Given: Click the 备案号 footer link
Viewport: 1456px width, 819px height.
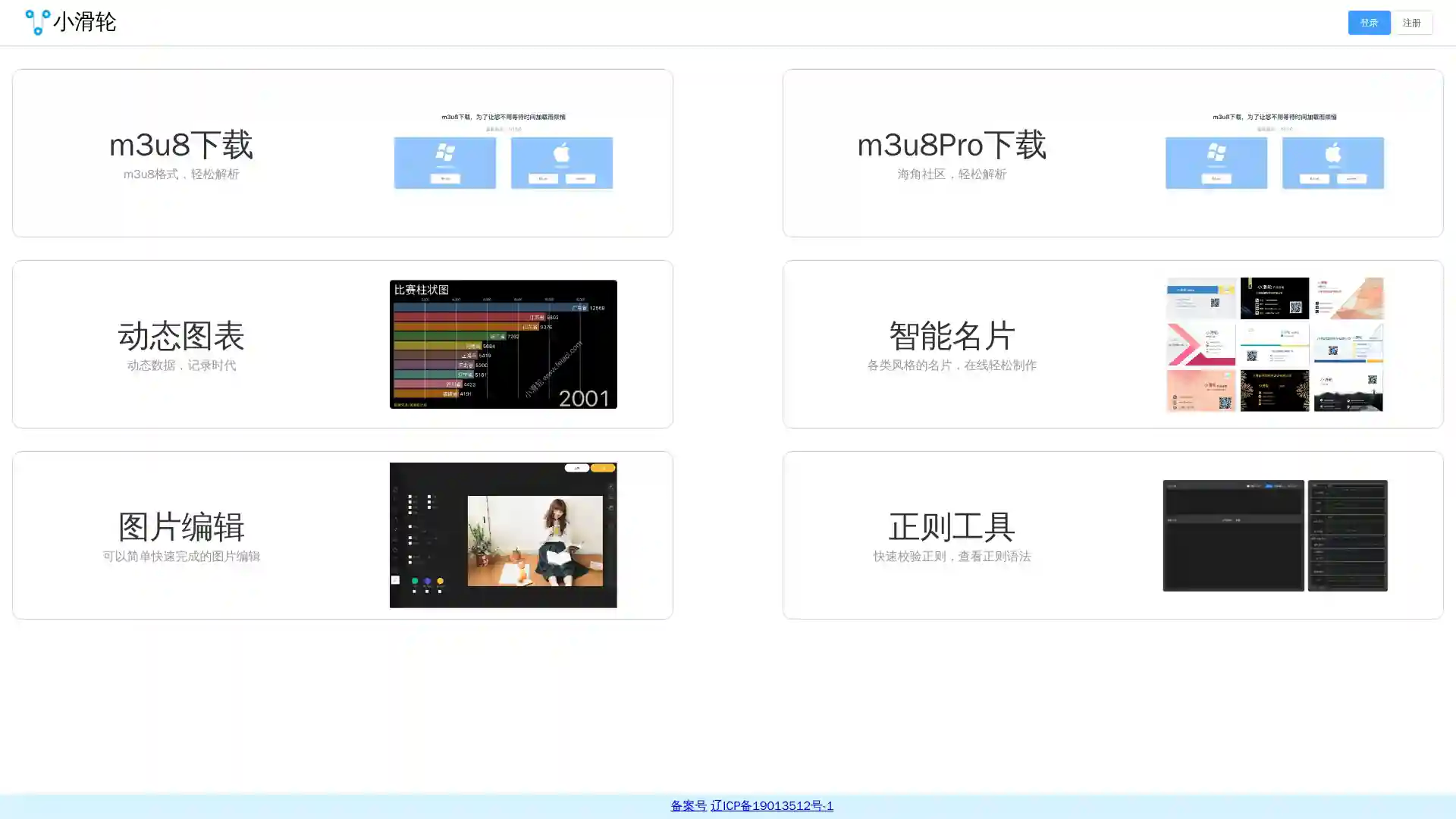Looking at the screenshot, I should tap(688, 805).
